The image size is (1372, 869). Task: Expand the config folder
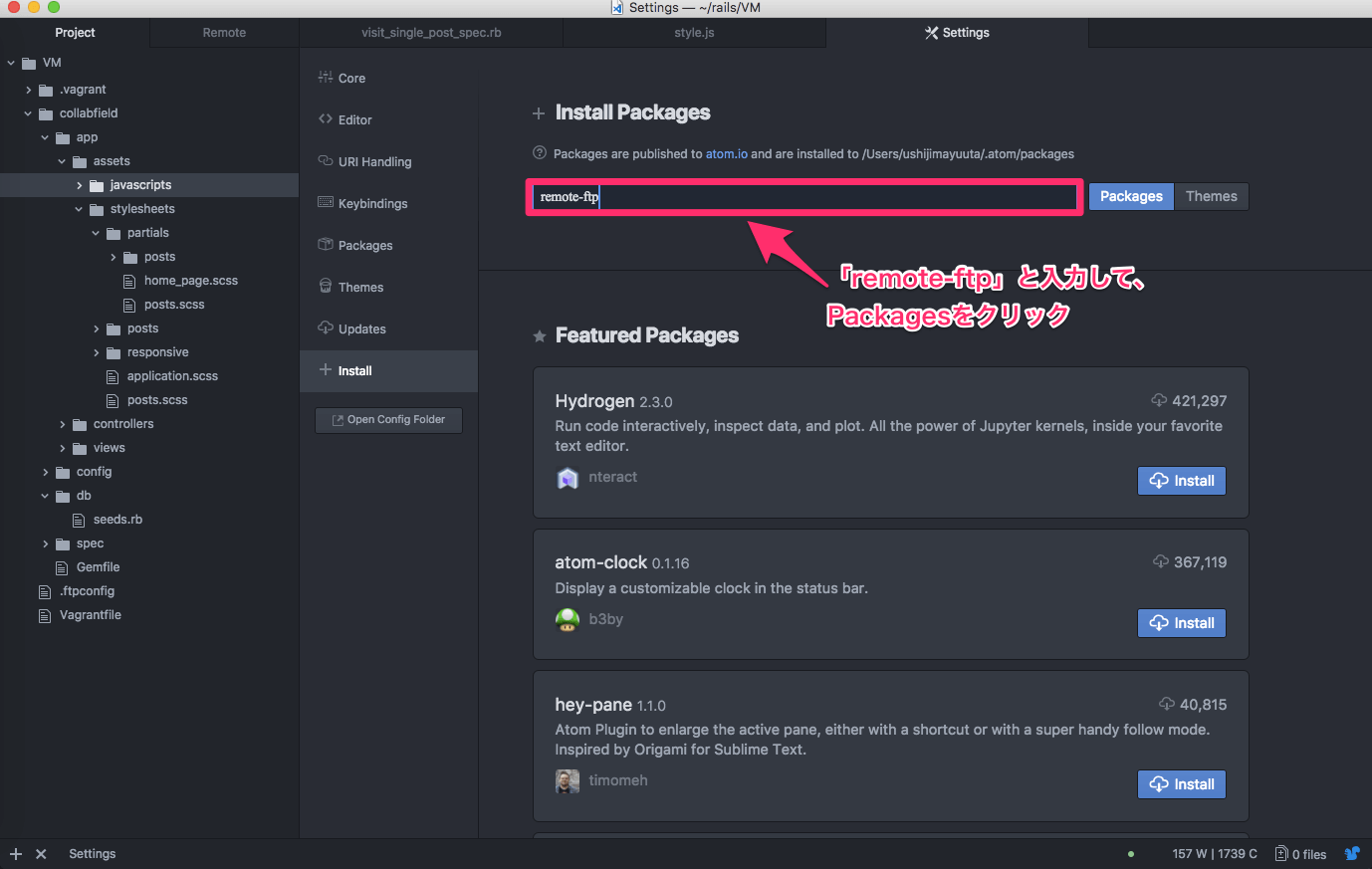(x=46, y=472)
